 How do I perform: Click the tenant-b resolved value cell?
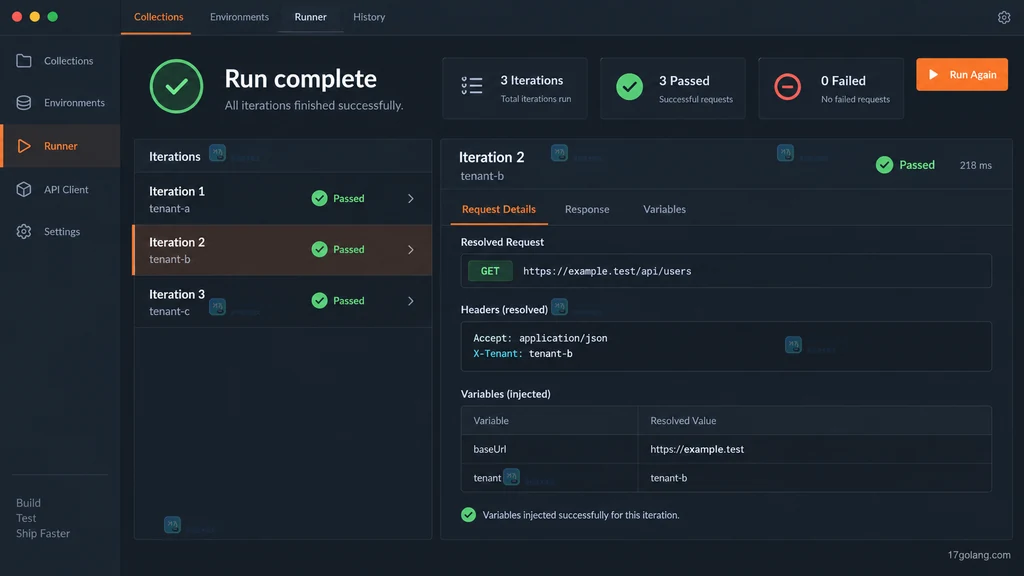coord(814,478)
